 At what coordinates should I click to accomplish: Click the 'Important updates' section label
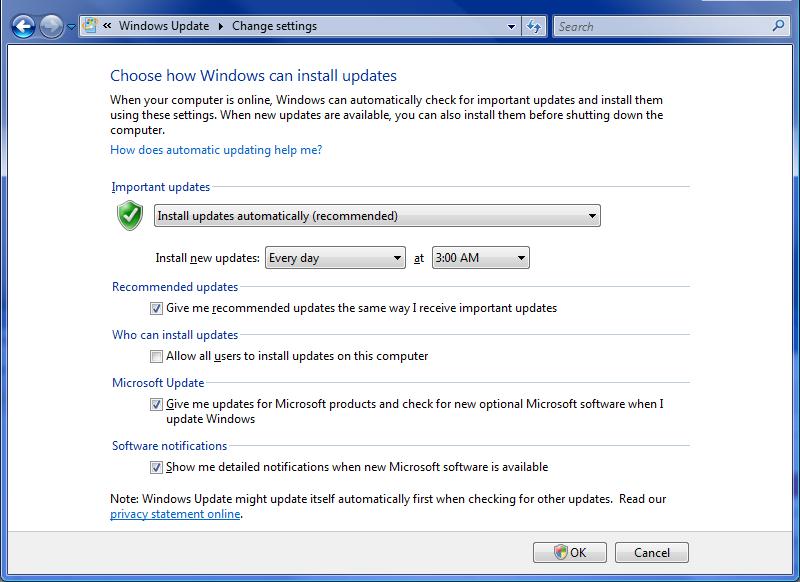point(161,187)
